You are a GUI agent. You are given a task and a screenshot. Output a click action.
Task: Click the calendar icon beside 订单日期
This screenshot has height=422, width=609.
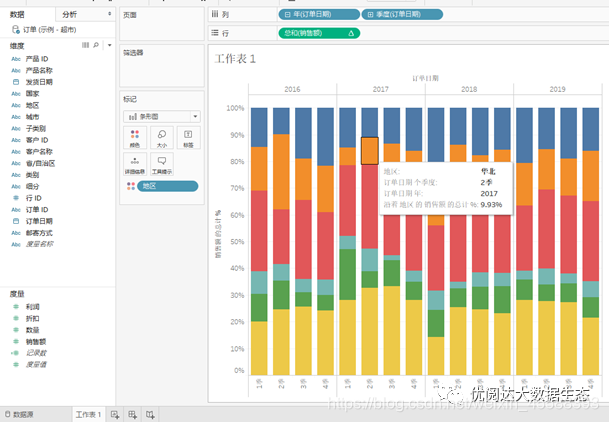[16, 221]
